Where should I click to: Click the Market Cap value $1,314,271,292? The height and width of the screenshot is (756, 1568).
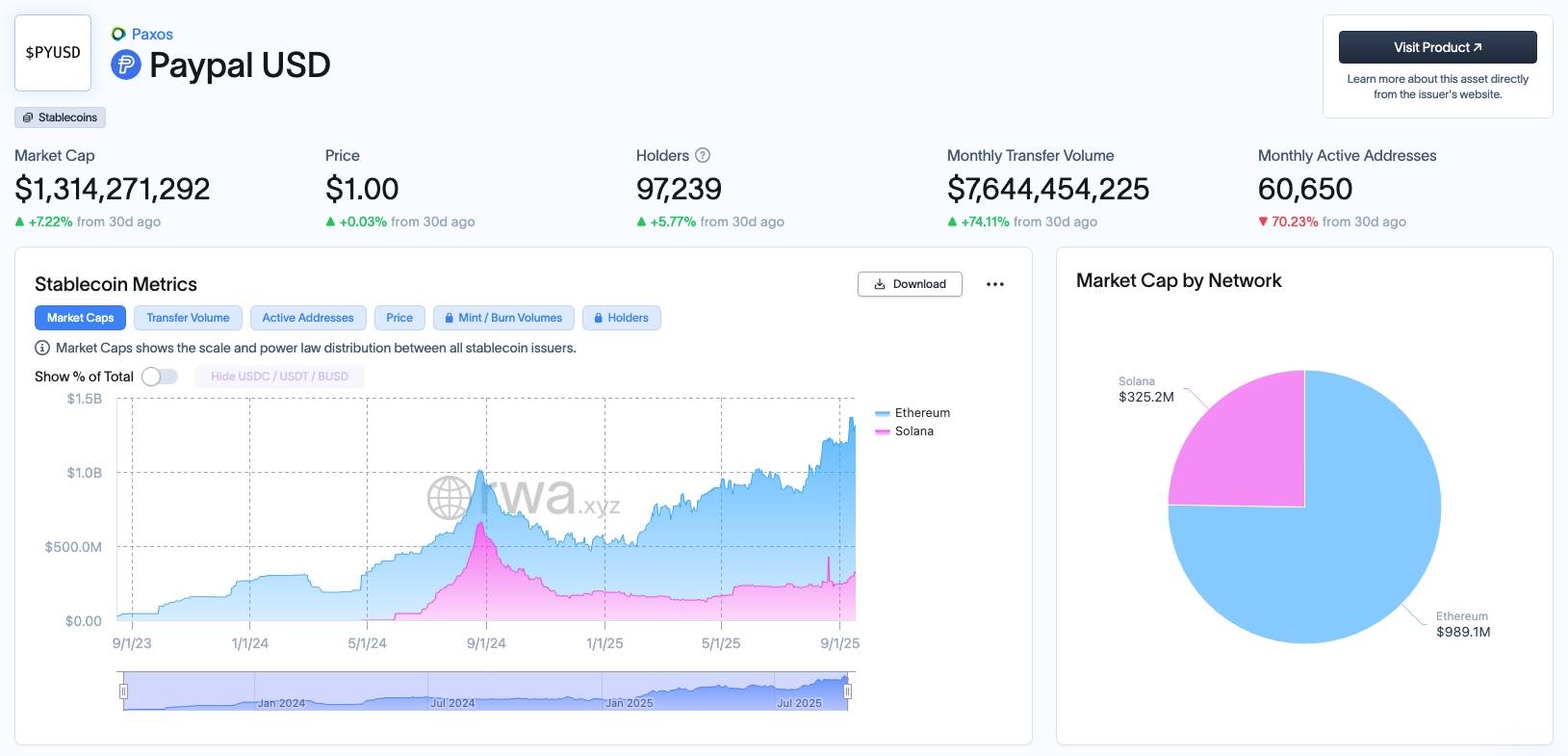[113, 189]
